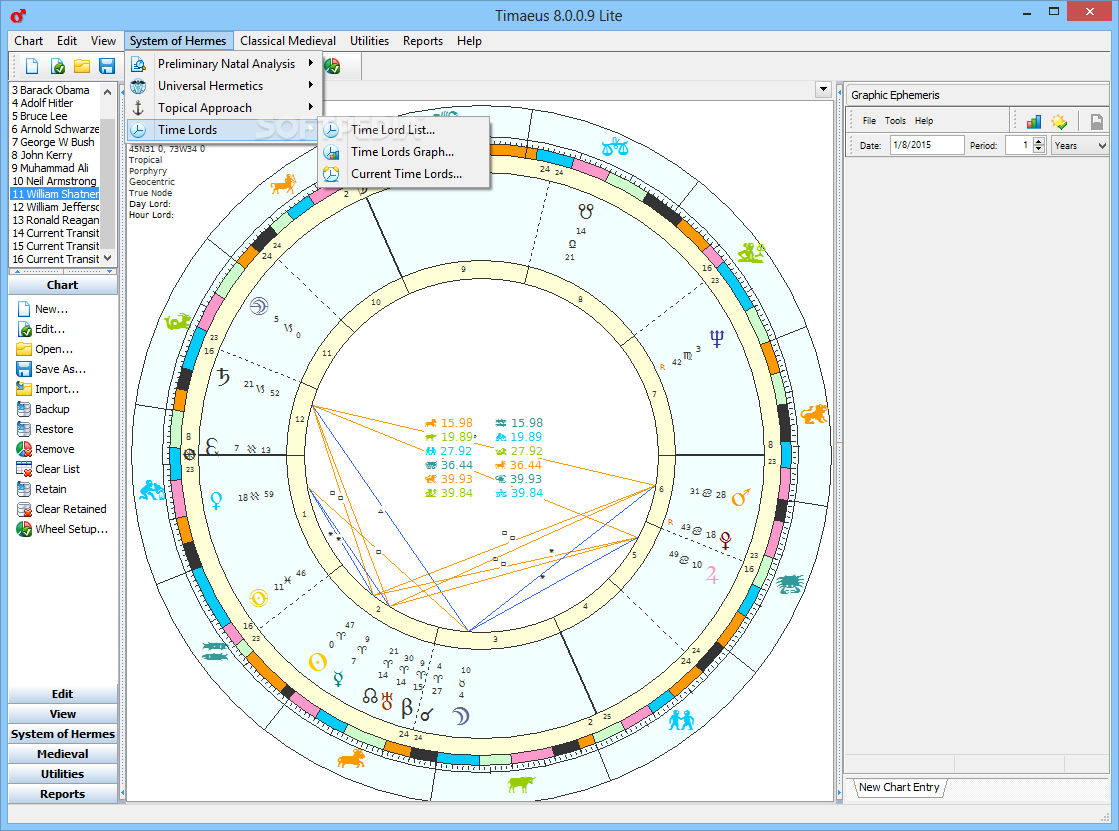Click the Save As... disk icon in sidebar
This screenshot has height=831, width=1119.
[24, 369]
